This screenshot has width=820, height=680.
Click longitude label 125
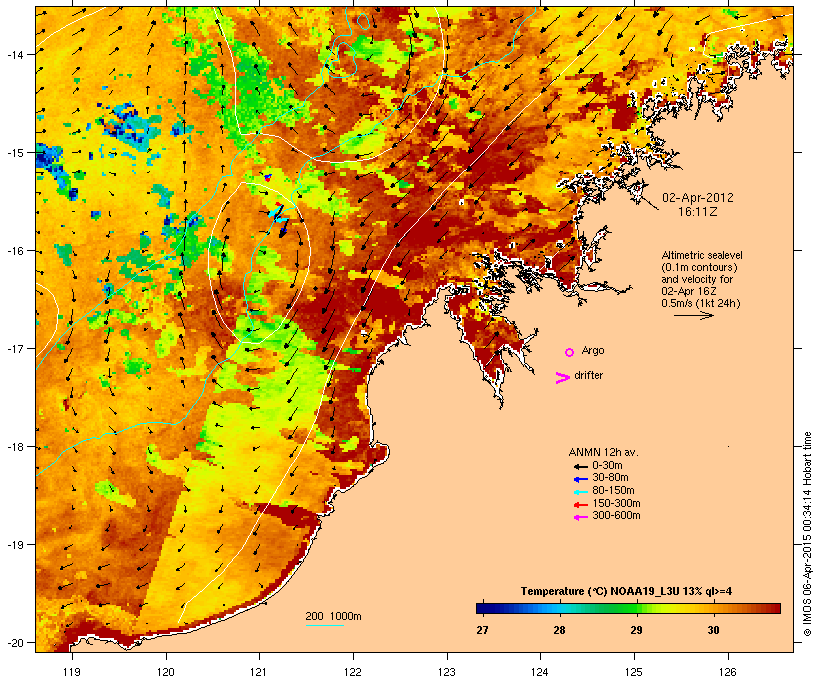(634, 672)
